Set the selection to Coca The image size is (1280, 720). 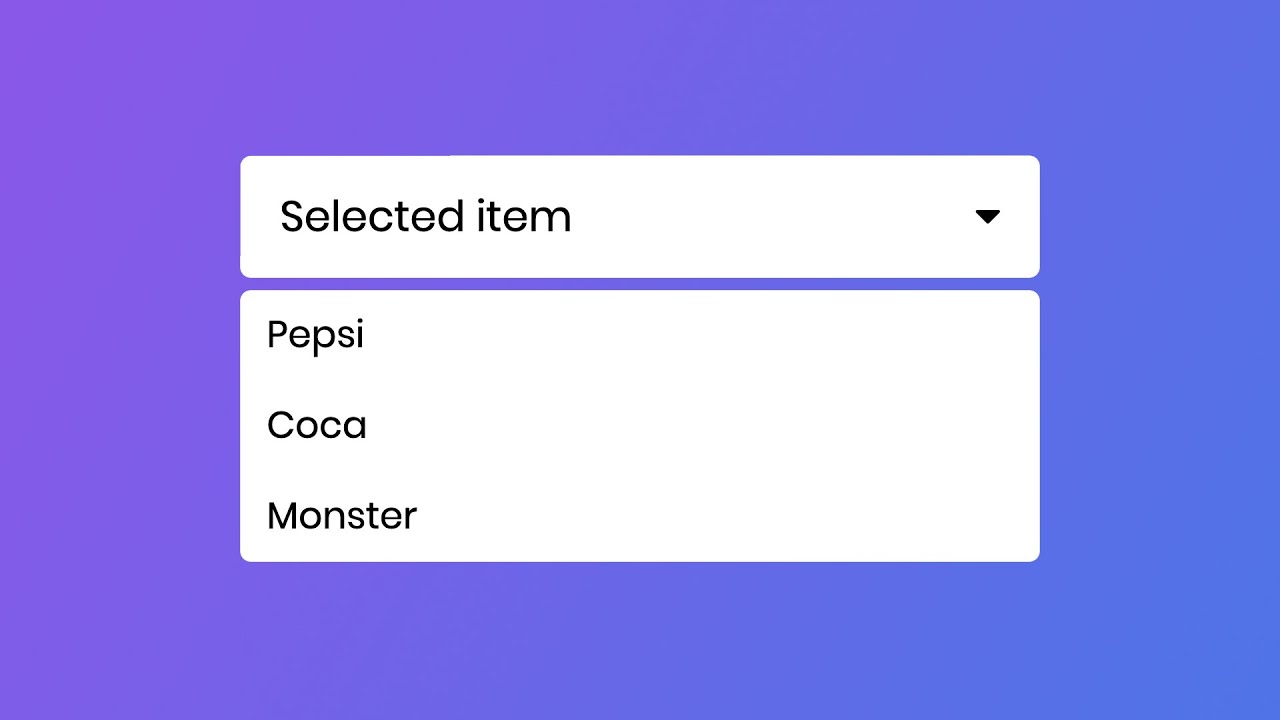317,426
